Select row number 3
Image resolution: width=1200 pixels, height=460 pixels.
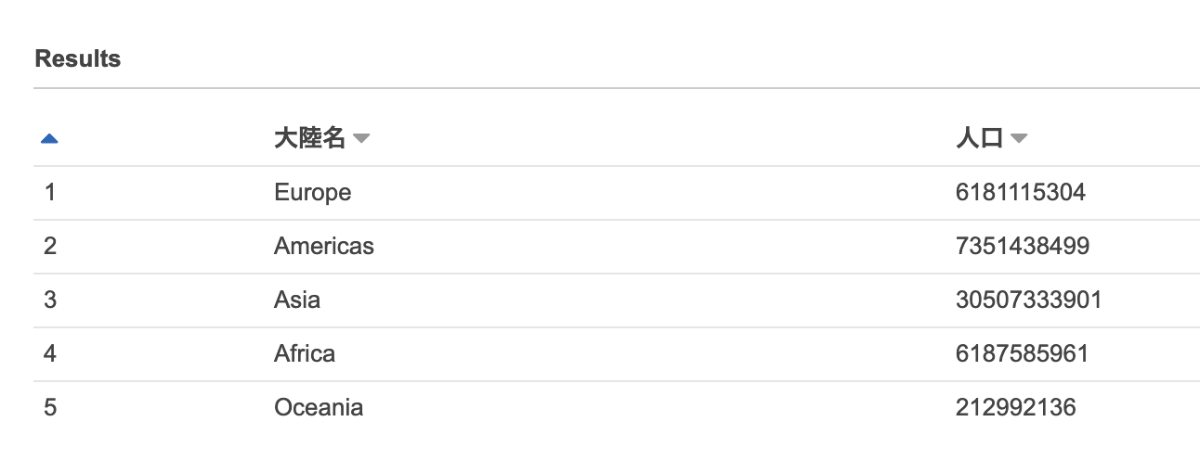click(x=50, y=300)
